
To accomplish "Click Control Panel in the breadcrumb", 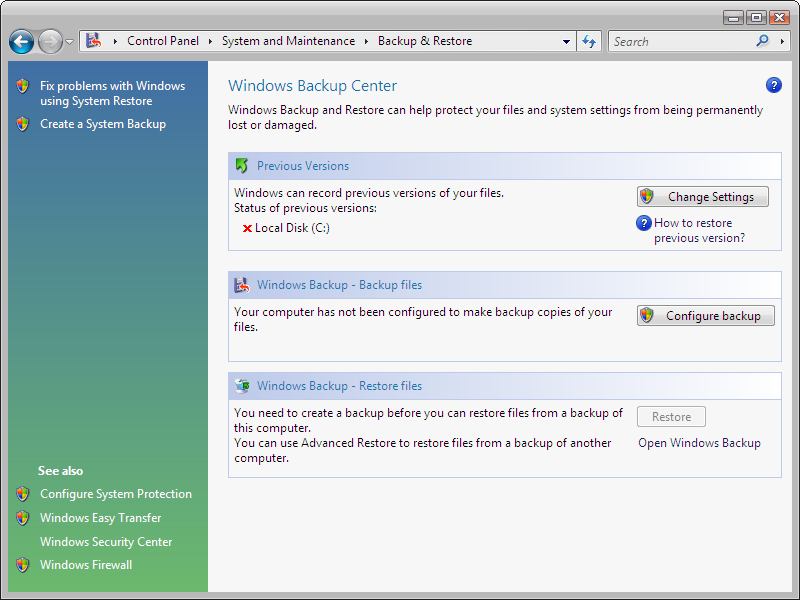I will pyautogui.click(x=163, y=42).
